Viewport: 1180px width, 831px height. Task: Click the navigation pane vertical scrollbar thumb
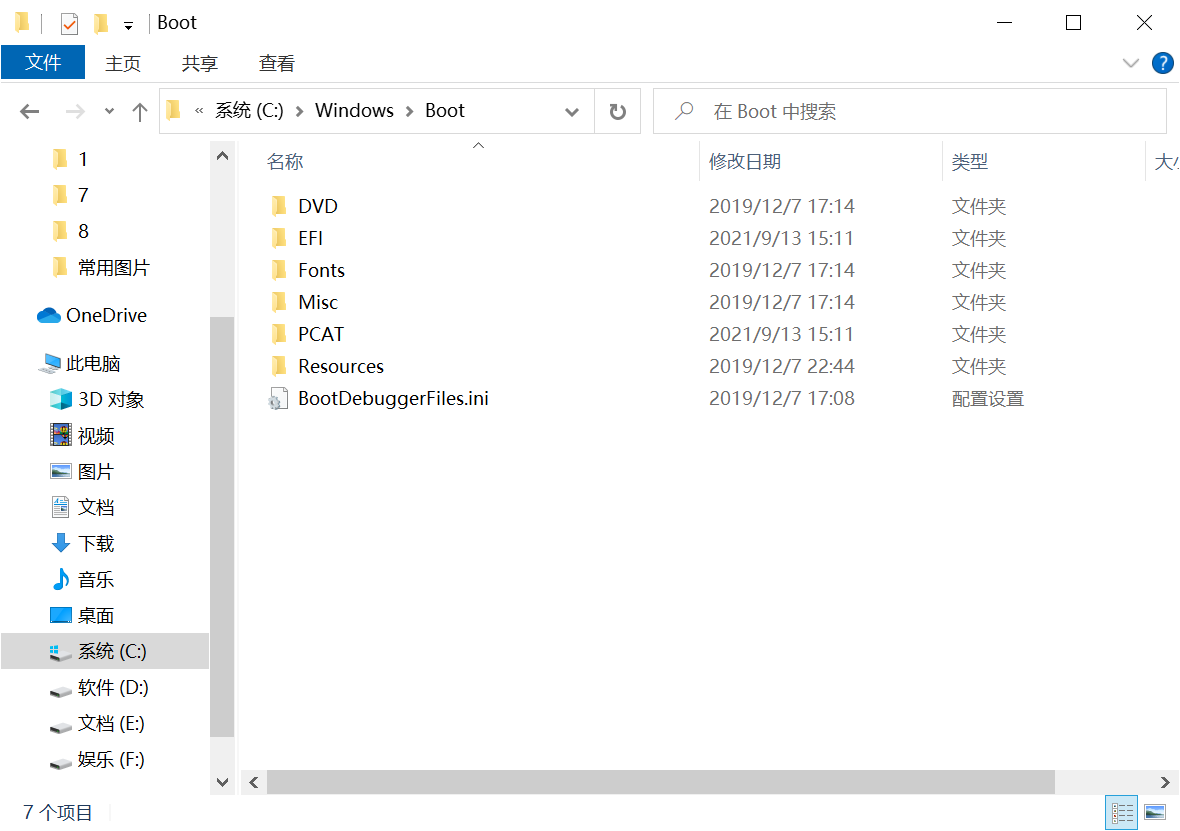[x=222, y=527]
